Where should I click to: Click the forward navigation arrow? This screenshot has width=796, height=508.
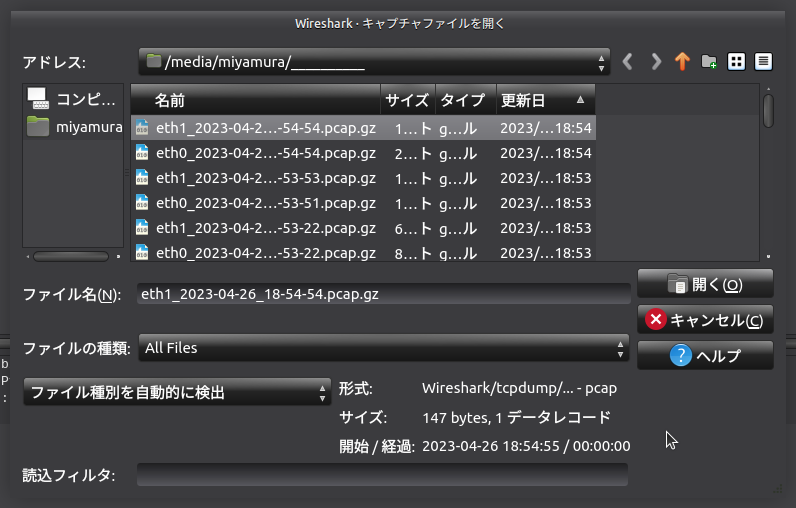coord(656,62)
